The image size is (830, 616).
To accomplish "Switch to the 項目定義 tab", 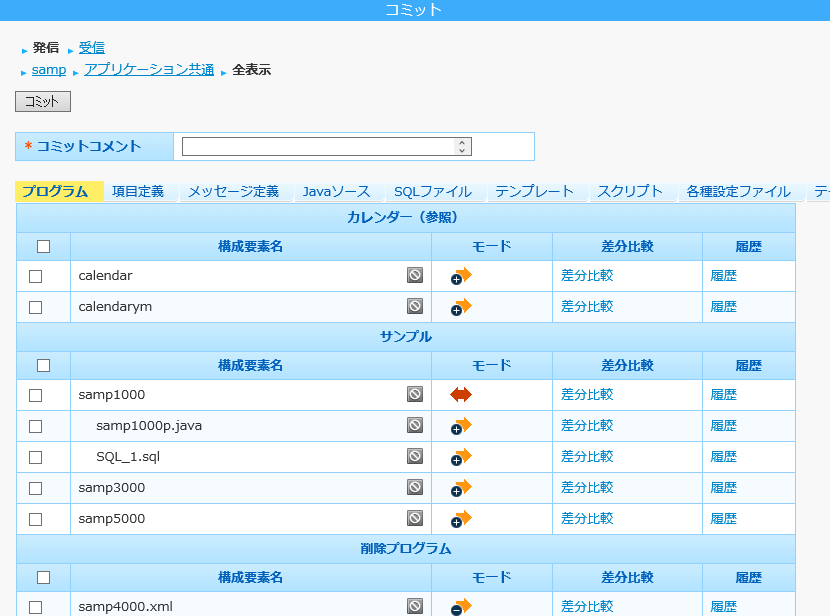I will (x=138, y=191).
